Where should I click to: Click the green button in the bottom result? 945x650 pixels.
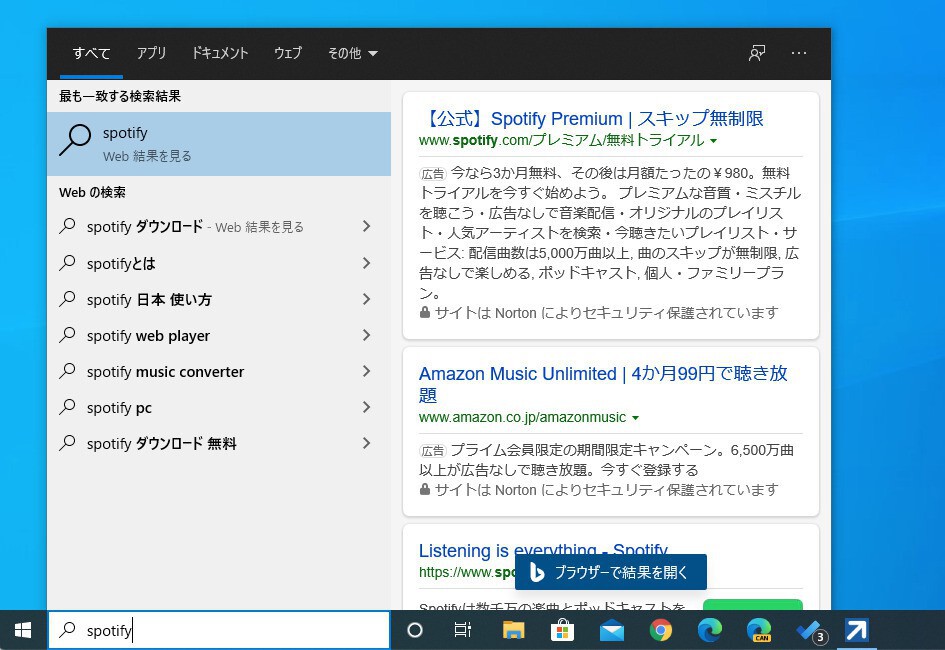(753, 604)
